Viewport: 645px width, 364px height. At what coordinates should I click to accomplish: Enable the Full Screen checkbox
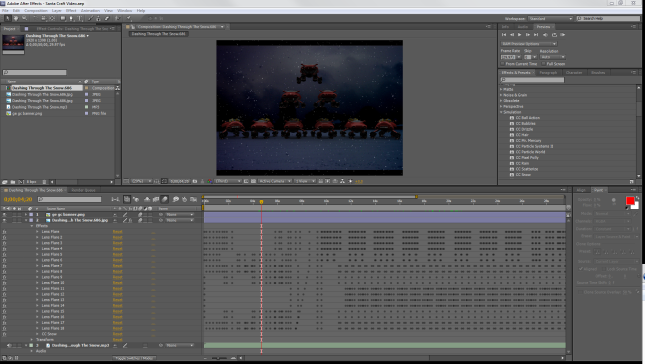543,64
